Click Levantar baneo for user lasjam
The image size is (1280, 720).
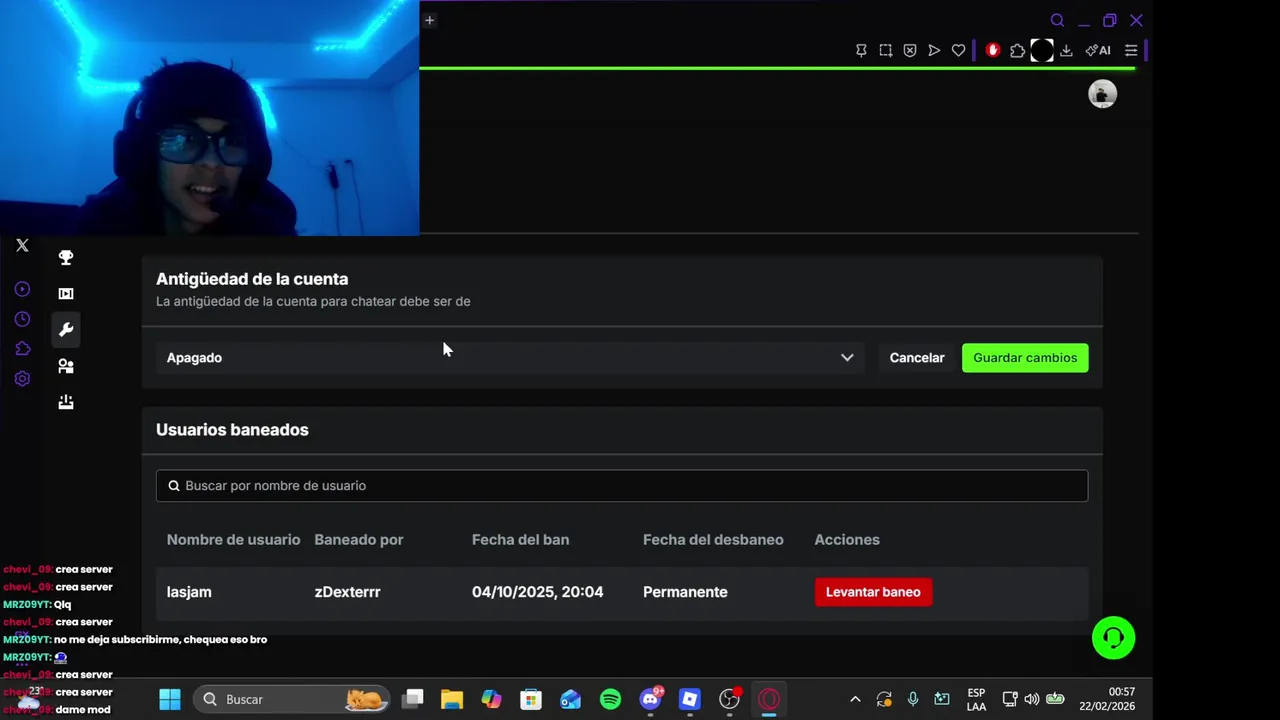coord(873,592)
